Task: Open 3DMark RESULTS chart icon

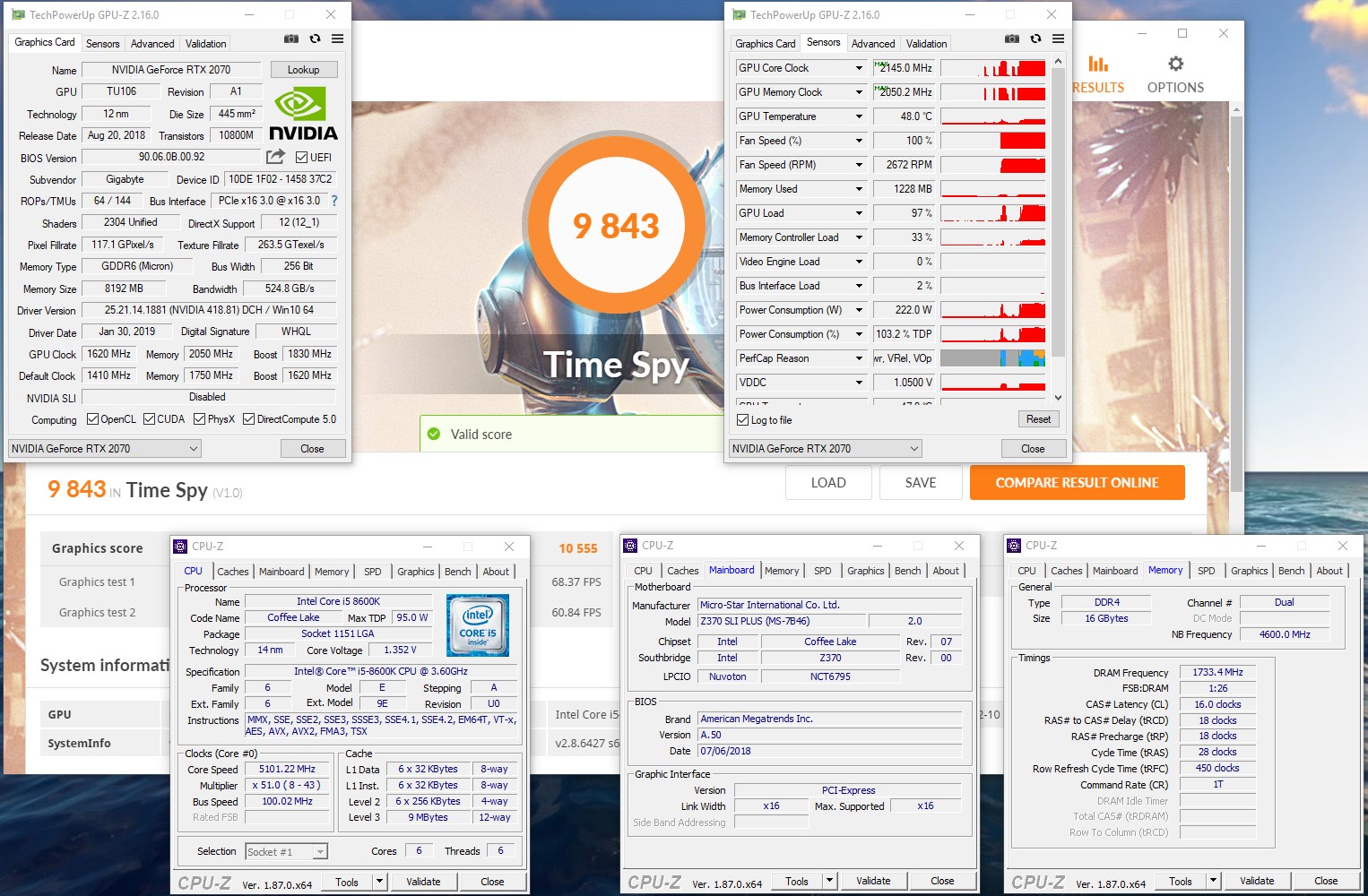Action: [1098, 64]
